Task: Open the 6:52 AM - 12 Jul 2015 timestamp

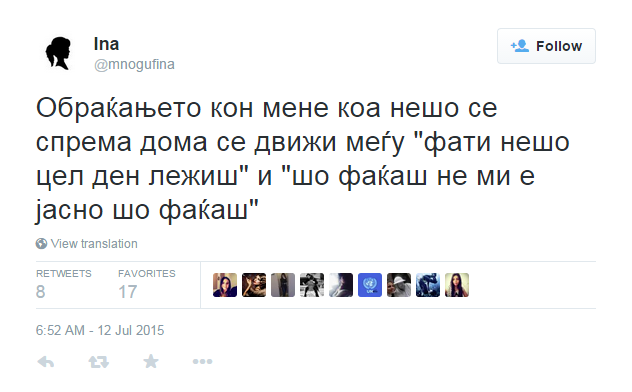Action: tap(100, 330)
